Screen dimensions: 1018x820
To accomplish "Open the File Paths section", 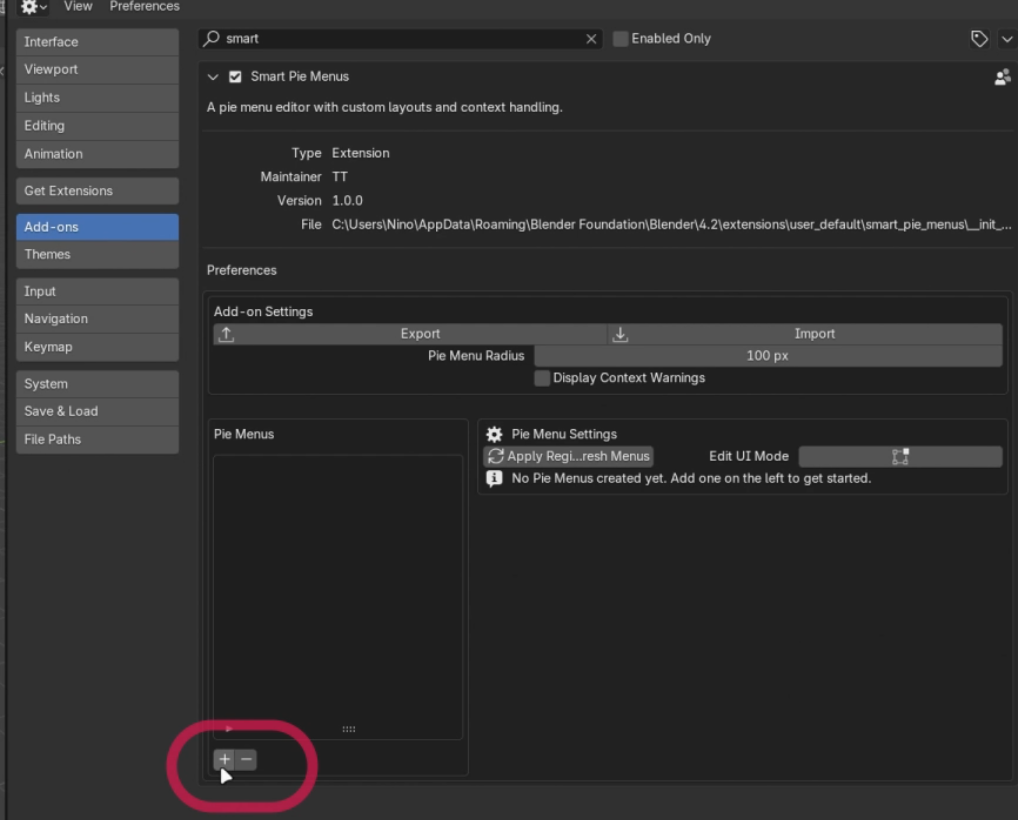I will pos(97,440).
